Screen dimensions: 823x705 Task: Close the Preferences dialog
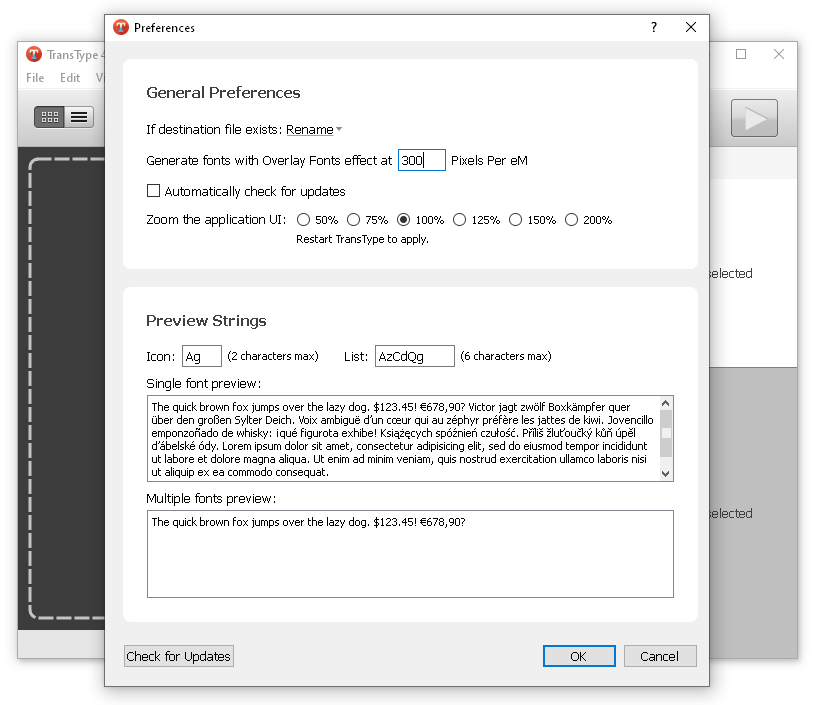tap(691, 27)
